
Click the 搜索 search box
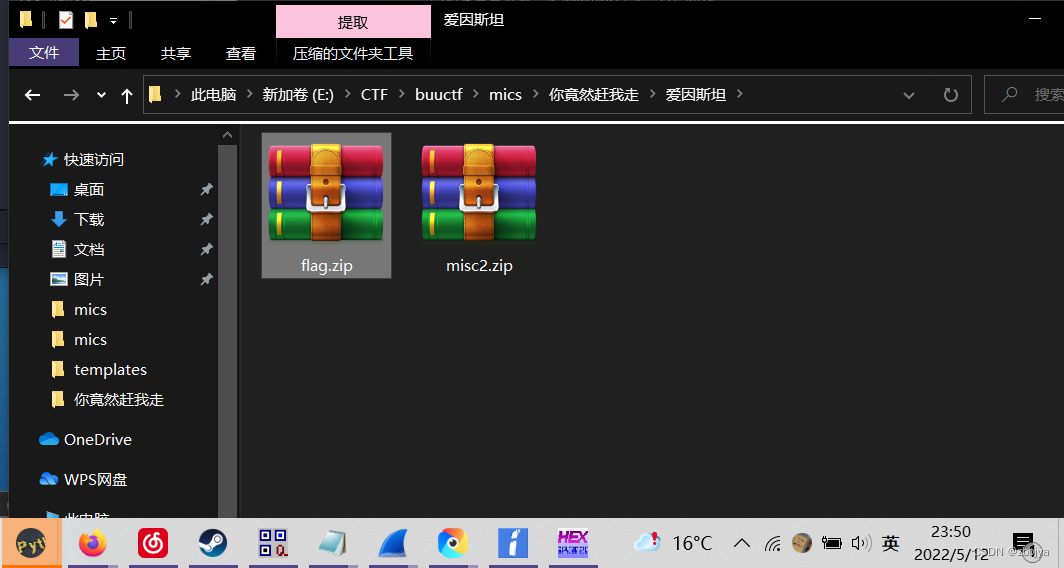point(1025,94)
